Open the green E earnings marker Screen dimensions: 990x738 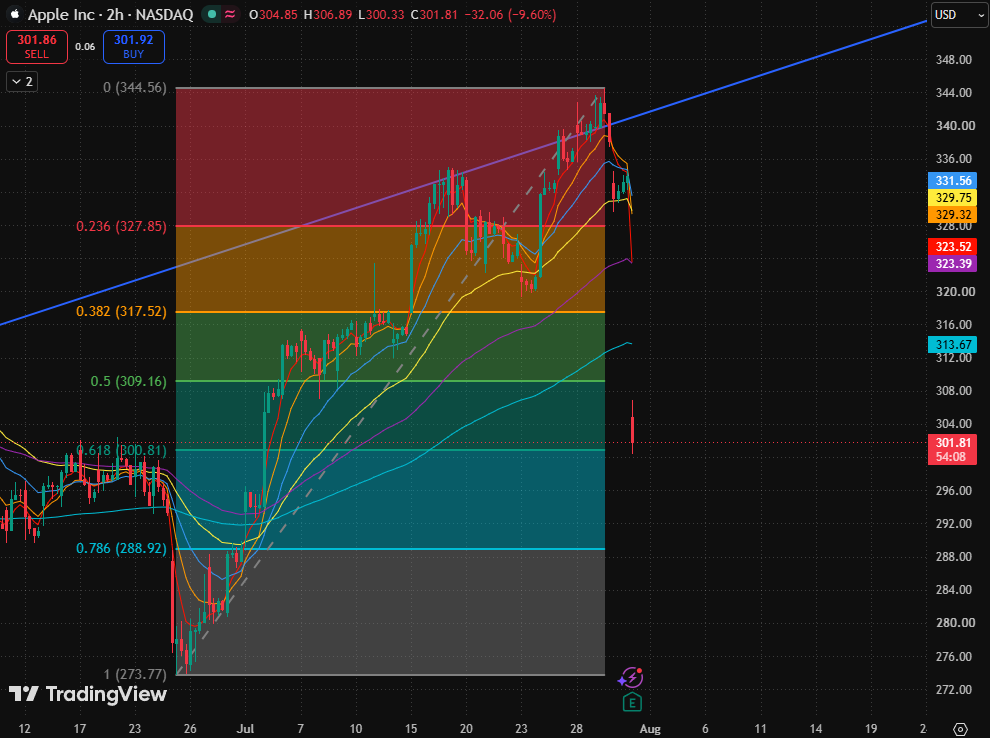tap(632, 702)
